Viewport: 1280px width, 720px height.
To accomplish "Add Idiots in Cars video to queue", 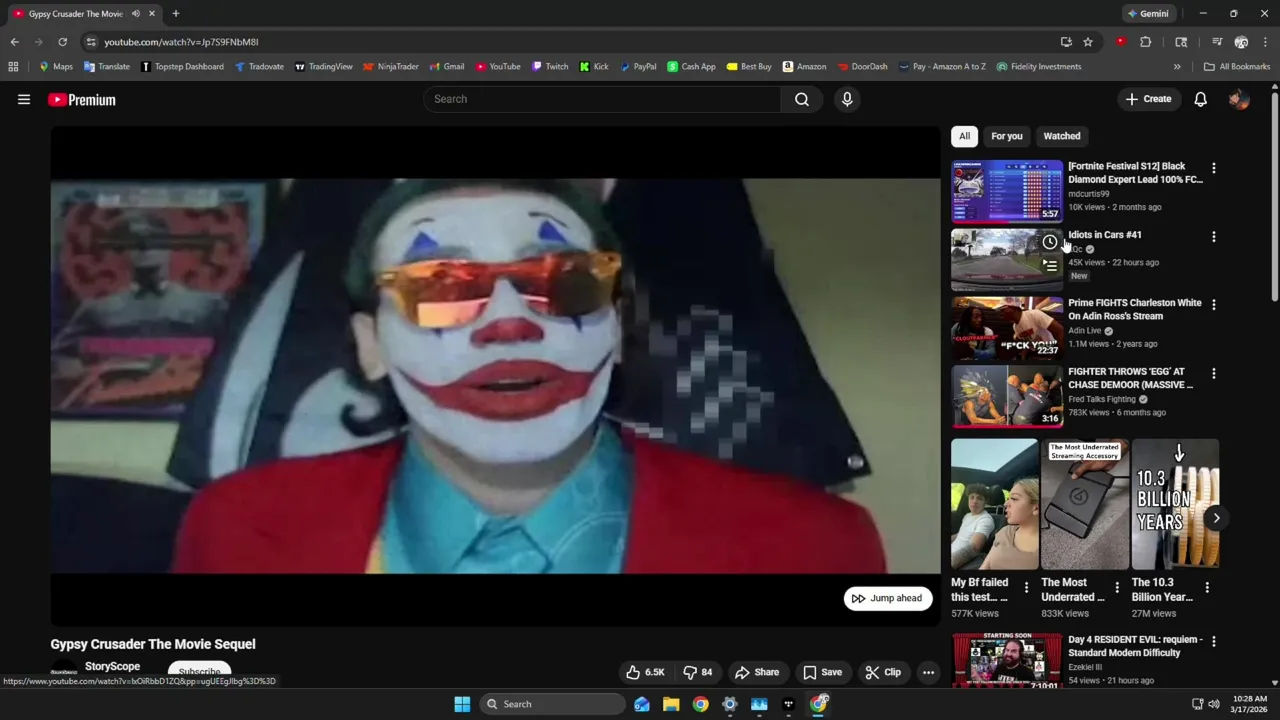I will coord(1049,265).
